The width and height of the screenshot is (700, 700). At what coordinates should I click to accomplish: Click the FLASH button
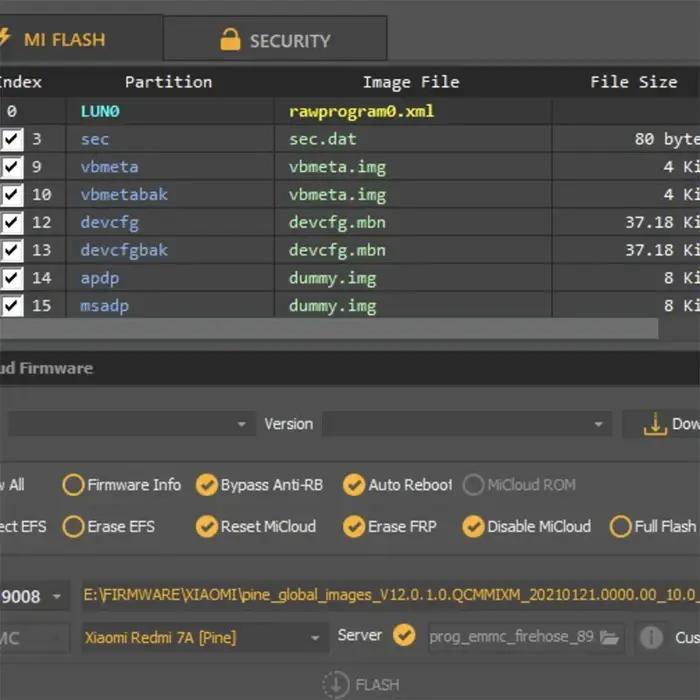pyautogui.click(x=361, y=684)
